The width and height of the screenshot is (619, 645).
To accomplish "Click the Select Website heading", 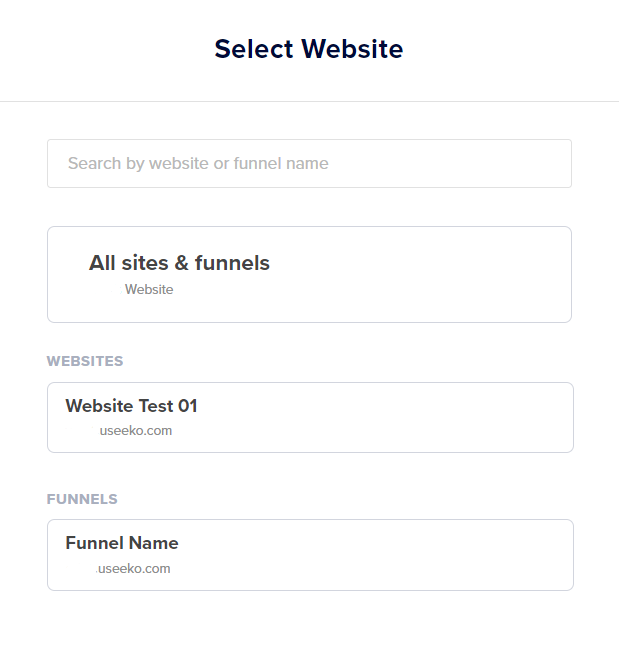I will (x=309, y=48).
